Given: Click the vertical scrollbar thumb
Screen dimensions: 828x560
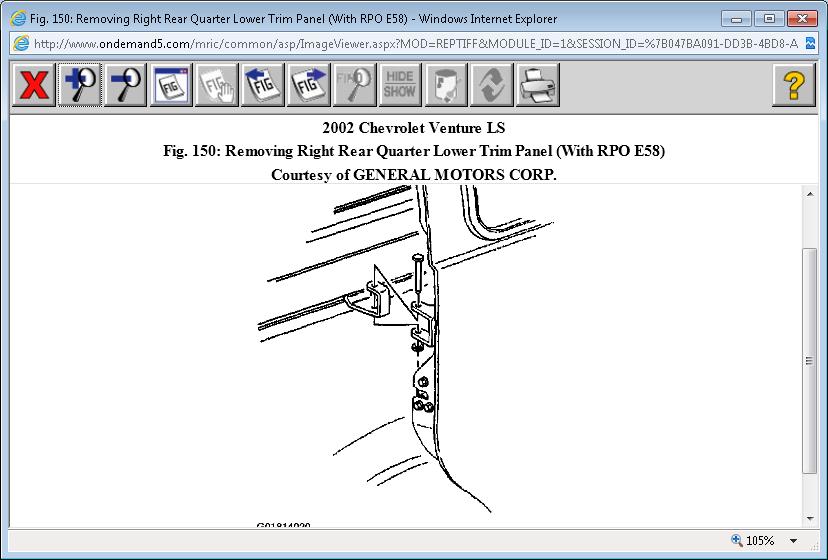Looking at the screenshot, I should (x=810, y=361).
